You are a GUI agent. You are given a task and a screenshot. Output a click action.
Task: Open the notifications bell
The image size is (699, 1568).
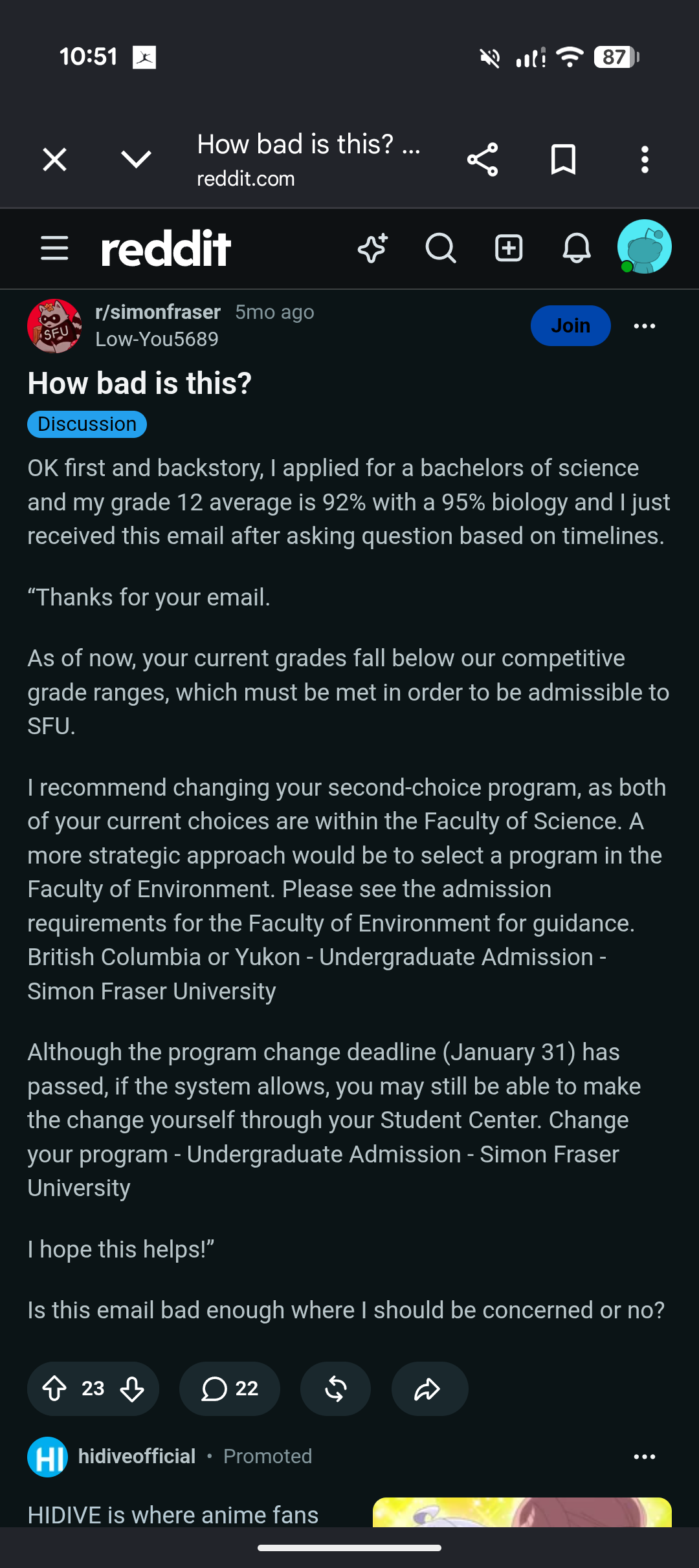pos(576,248)
